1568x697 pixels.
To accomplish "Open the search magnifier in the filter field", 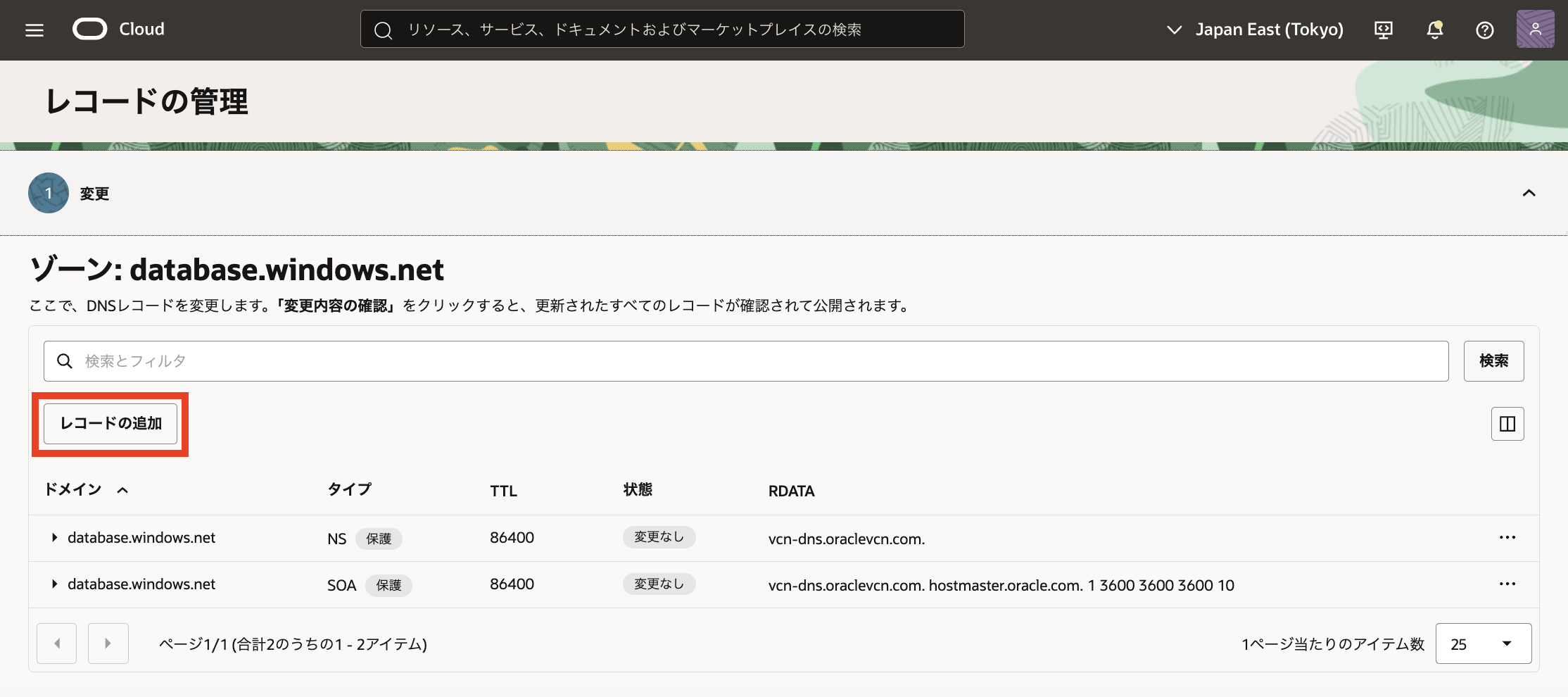I will (65, 360).
